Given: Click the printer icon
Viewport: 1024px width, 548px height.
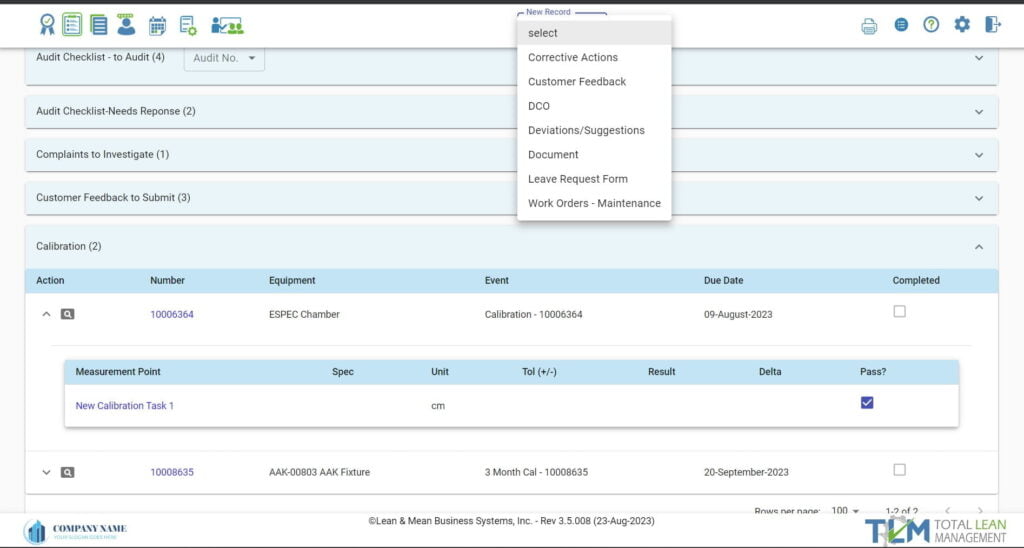Looking at the screenshot, I should click(869, 26).
